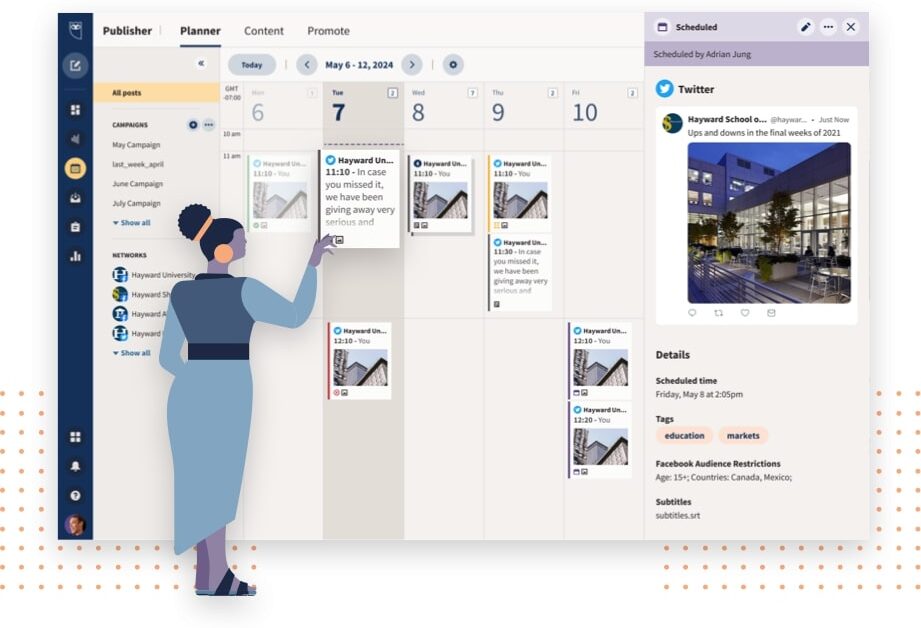Screen dimensions: 921x628
Task: Click the Today button
Action: pyautogui.click(x=251, y=65)
